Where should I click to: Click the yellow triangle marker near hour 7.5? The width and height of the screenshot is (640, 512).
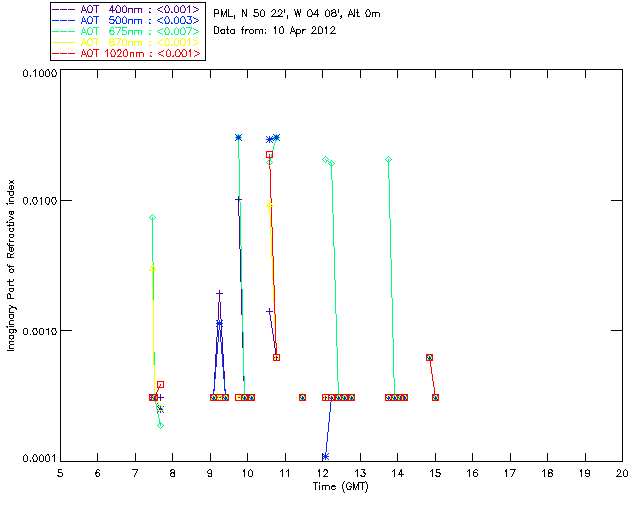[x=153, y=269]
